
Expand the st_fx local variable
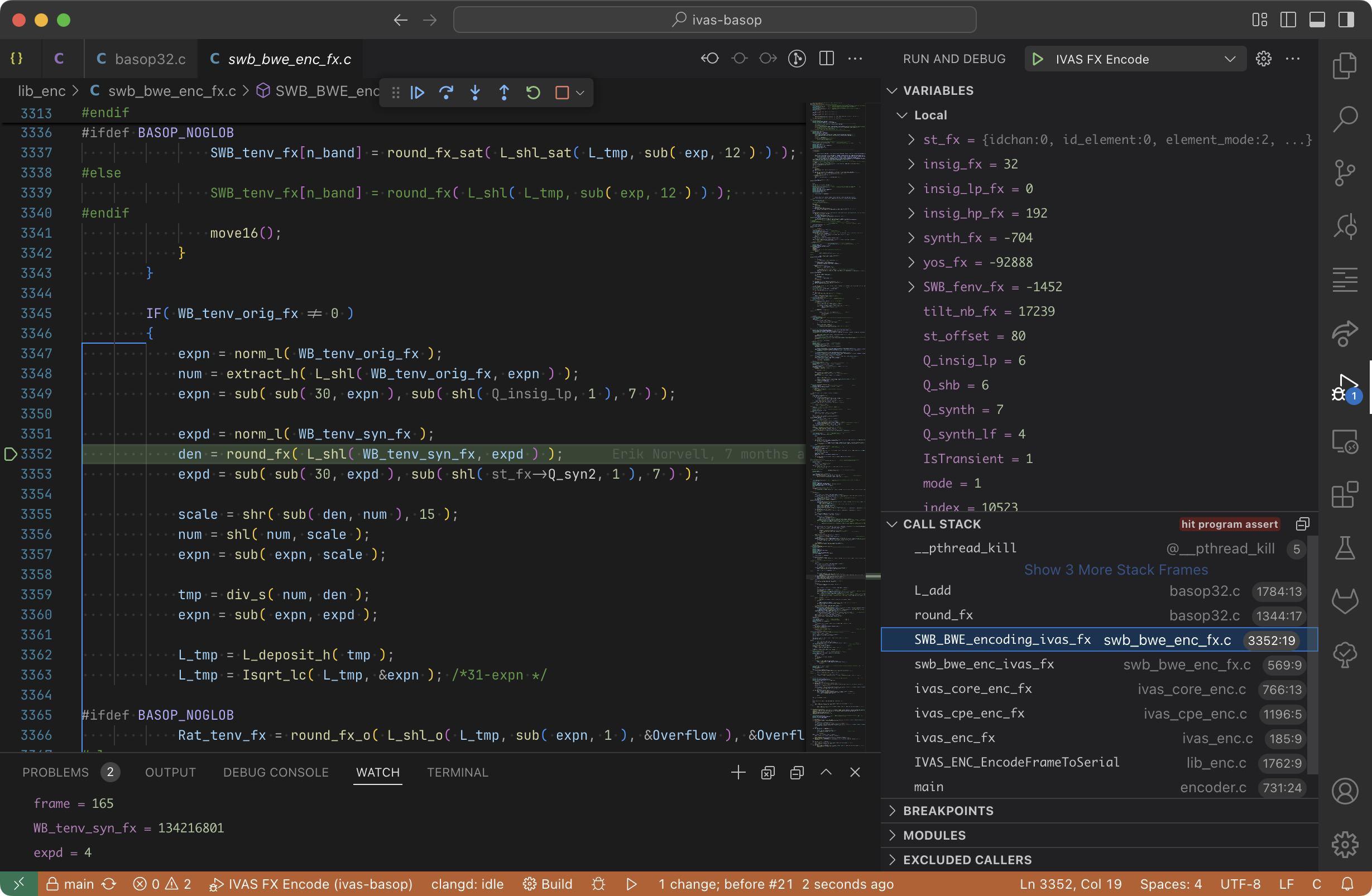(x=911, y=139)
